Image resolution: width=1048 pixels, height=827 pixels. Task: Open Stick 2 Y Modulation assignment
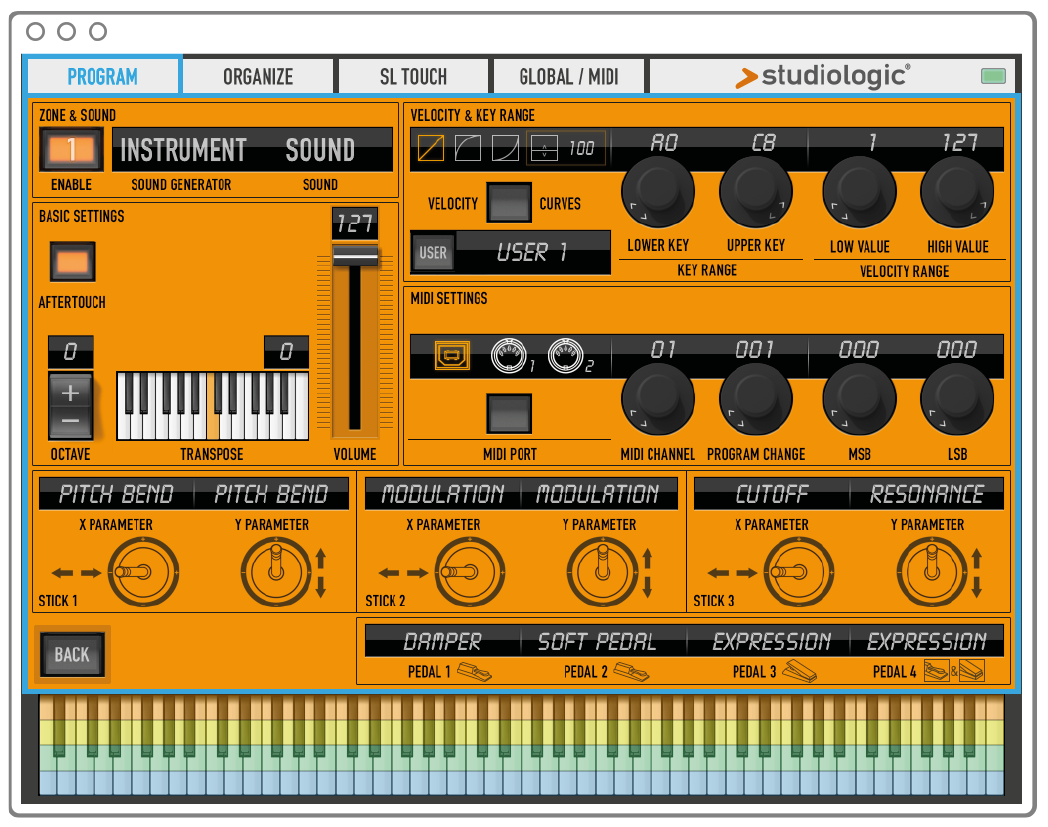click(598, 493)
